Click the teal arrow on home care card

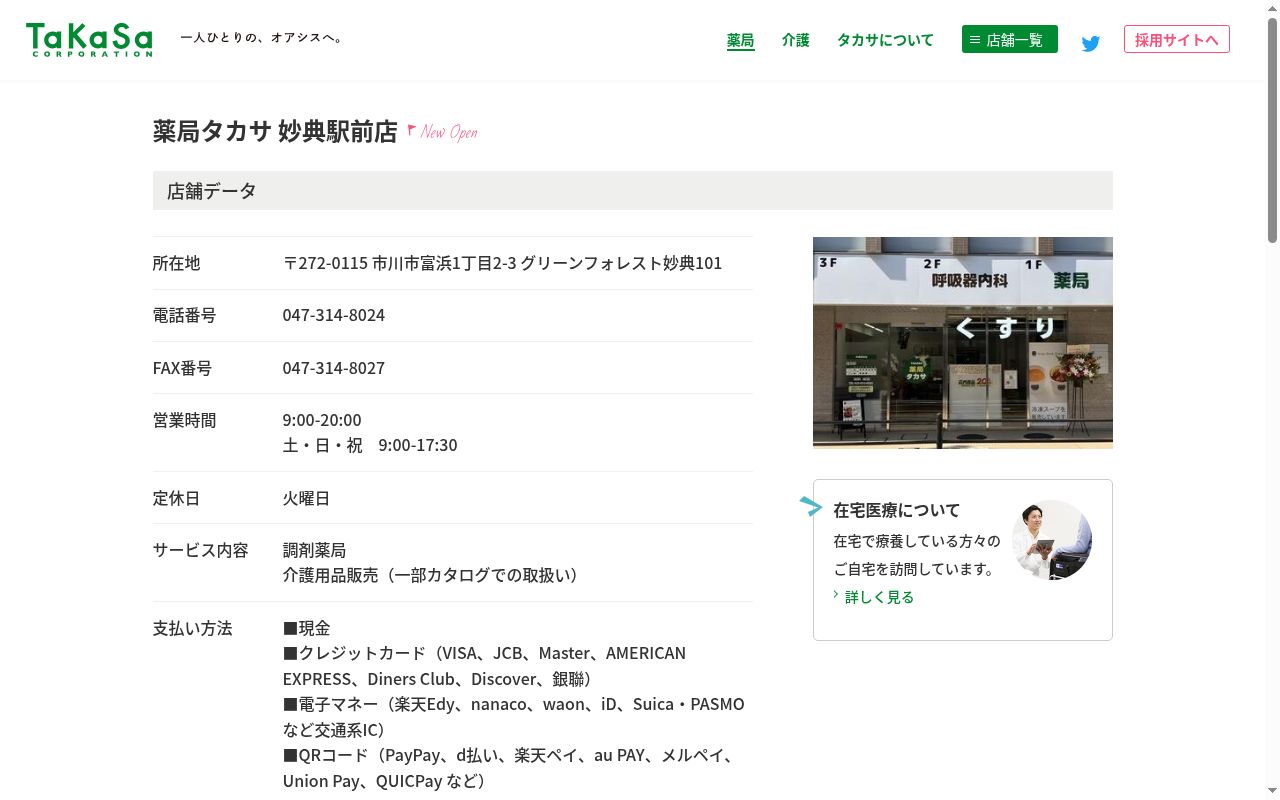[811, 506]
